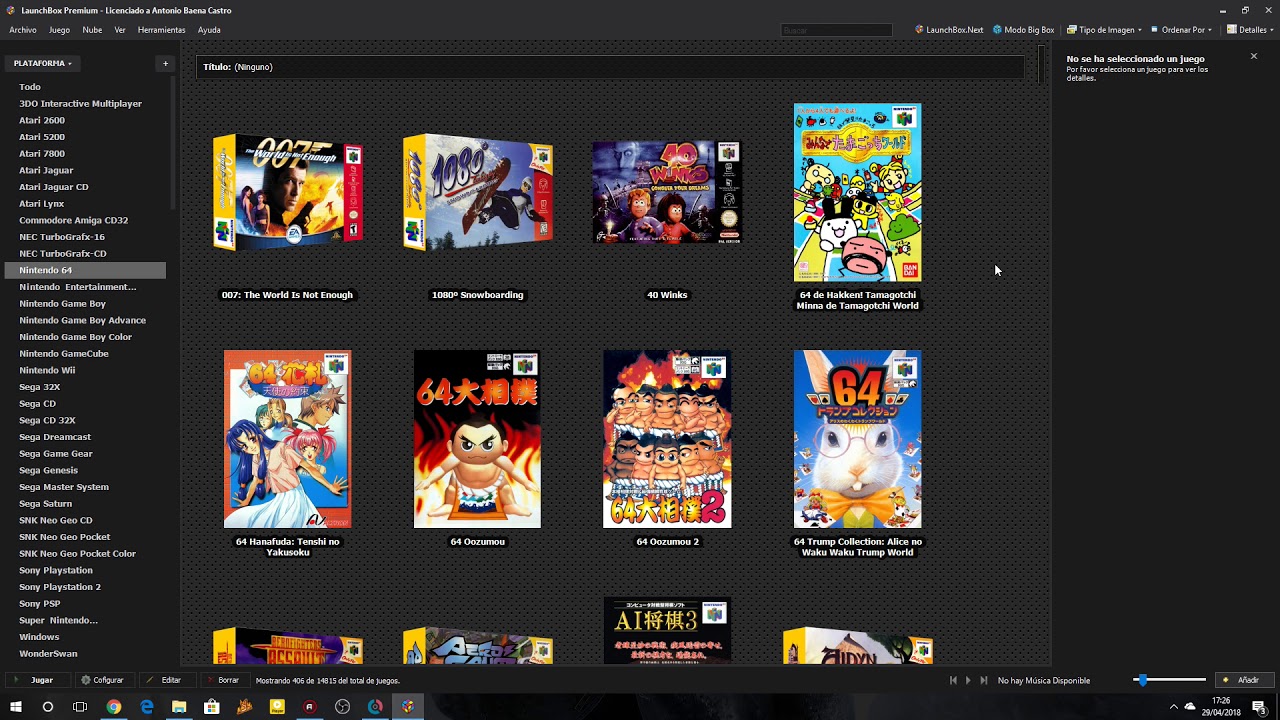Launch Modo Big Box
Screen dimensions: 1280x720
pos(1023,30)
